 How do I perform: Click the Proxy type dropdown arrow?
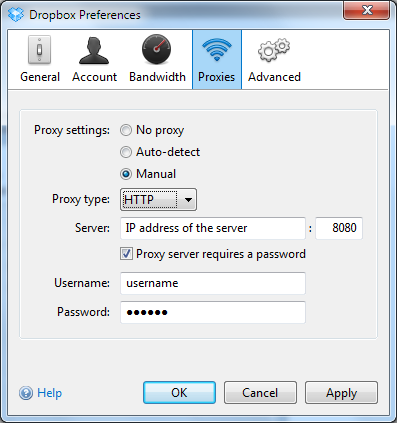pos(188,200)
